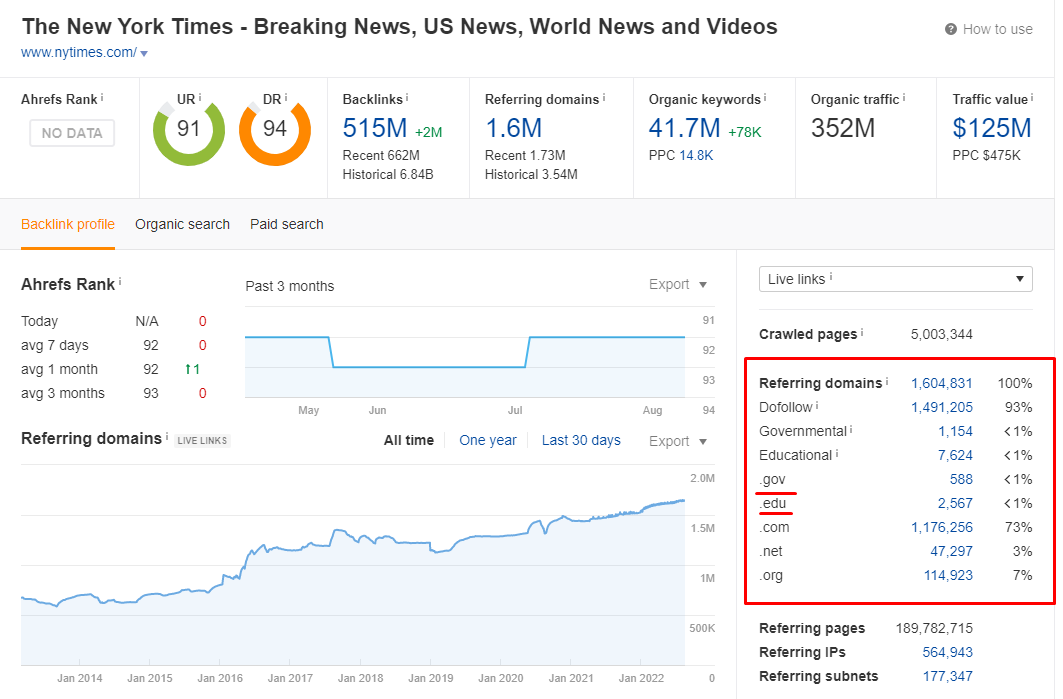The image size is (1063, 699).
Task: Click the info icon next to Educational
Action: [x=837, y=454]
